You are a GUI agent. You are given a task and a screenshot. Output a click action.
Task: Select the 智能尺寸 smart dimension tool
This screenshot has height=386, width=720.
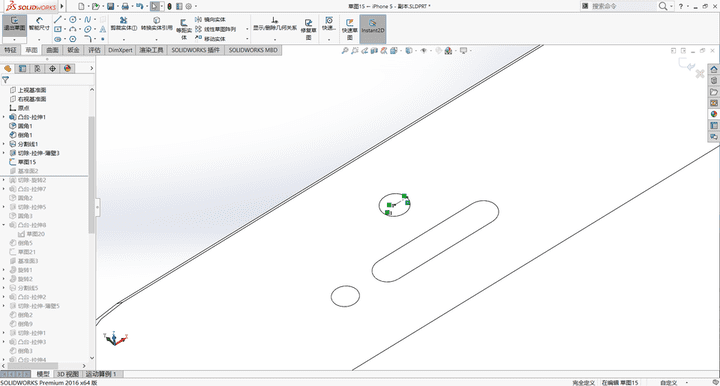[x=39, y=24]
